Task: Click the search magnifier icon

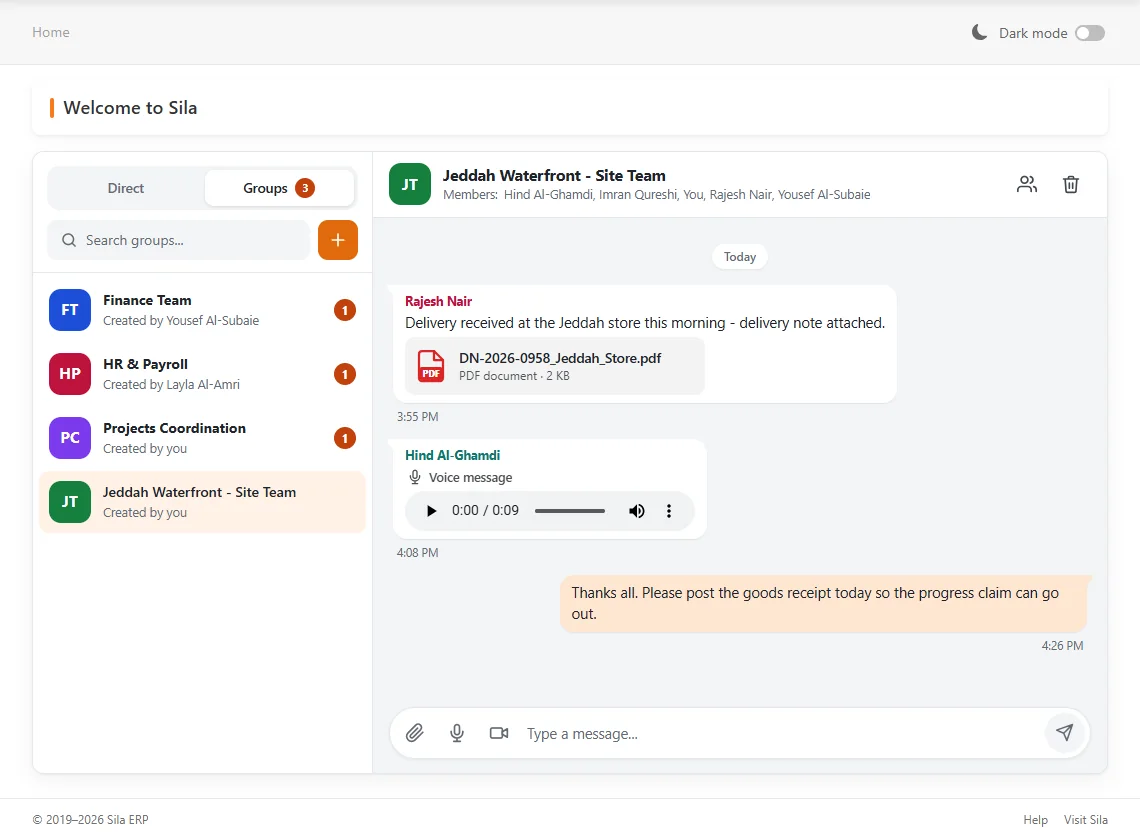Action: click(69, 240)
